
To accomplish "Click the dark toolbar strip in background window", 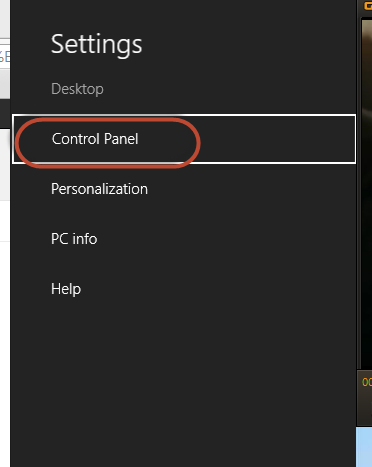I will (5, 113).
